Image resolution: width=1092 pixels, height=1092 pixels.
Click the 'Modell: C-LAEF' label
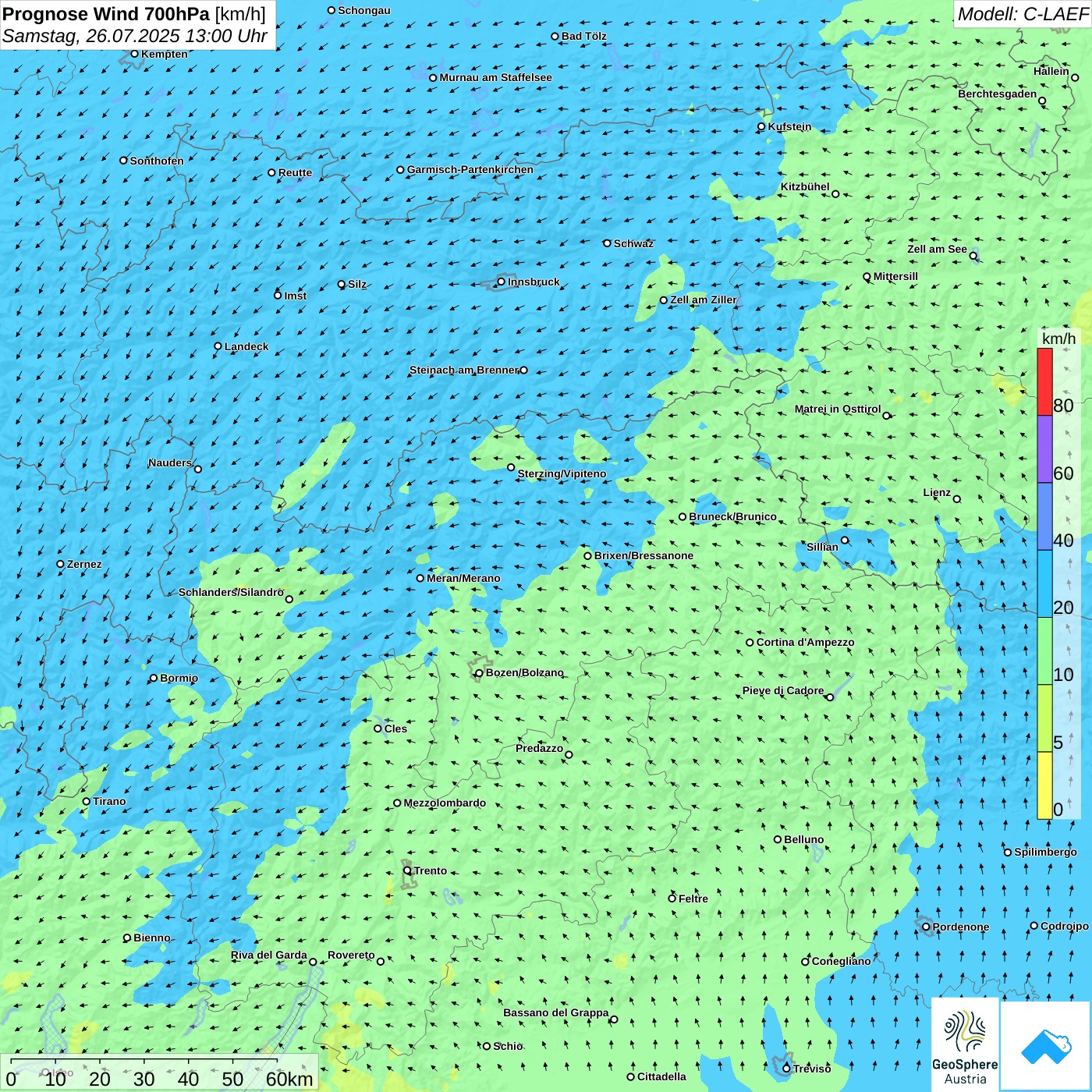pyautogui.click(x=1022, y=14)
